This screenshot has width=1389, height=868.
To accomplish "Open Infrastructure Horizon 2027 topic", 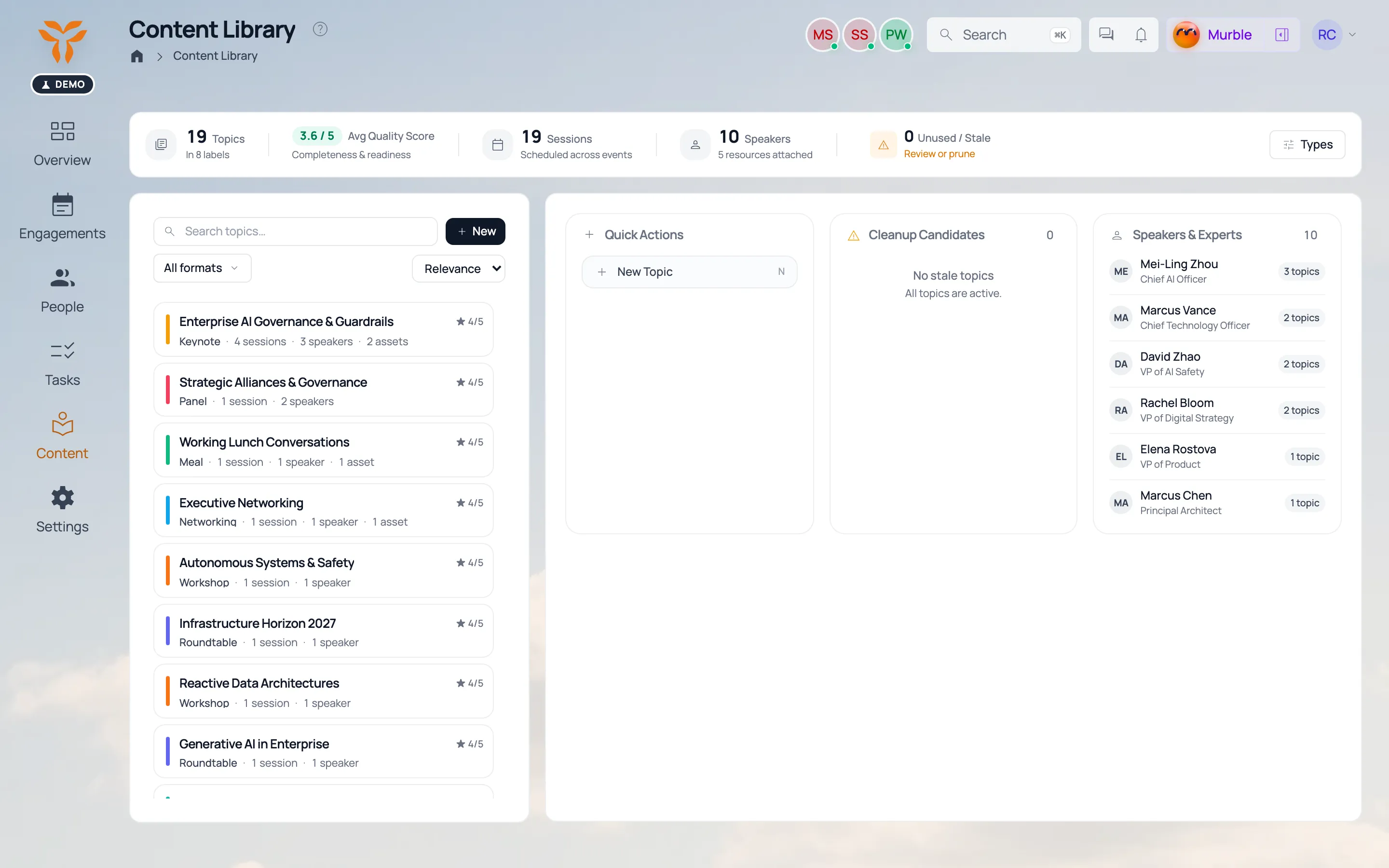I will [323, 631].
